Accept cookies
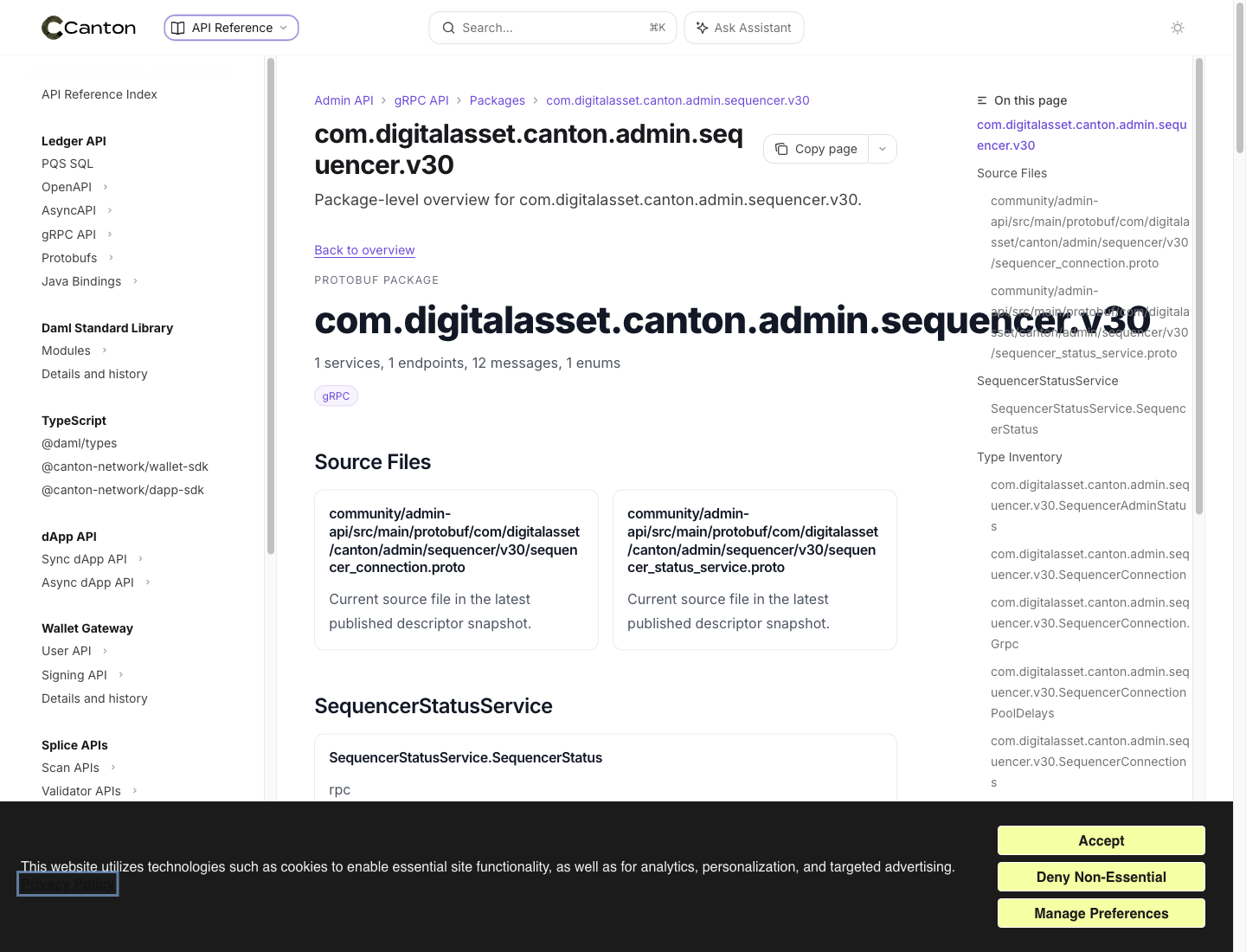Screen dimensions: 1246x952 (x=1101, y=840)
